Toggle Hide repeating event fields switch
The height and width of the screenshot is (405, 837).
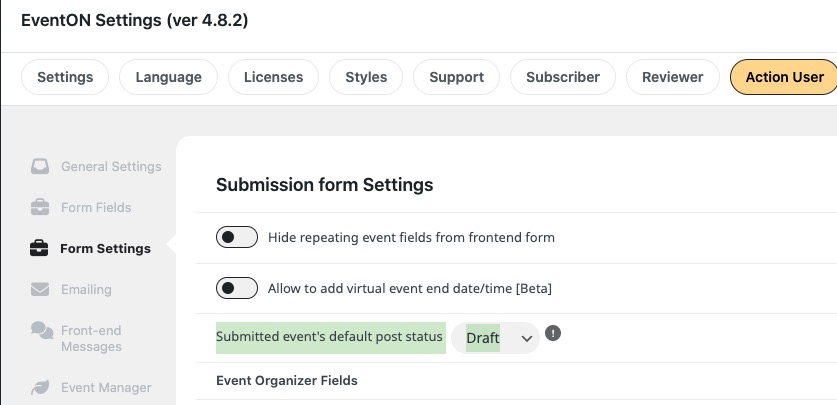(x=236, y=237)
